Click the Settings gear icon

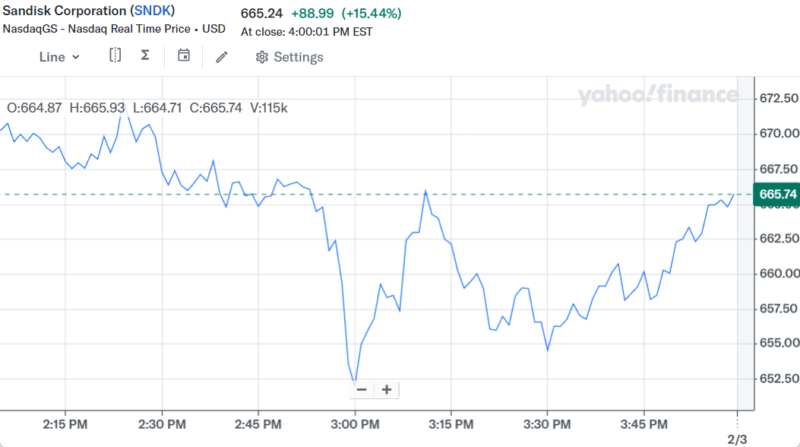(x=262, y=57)
